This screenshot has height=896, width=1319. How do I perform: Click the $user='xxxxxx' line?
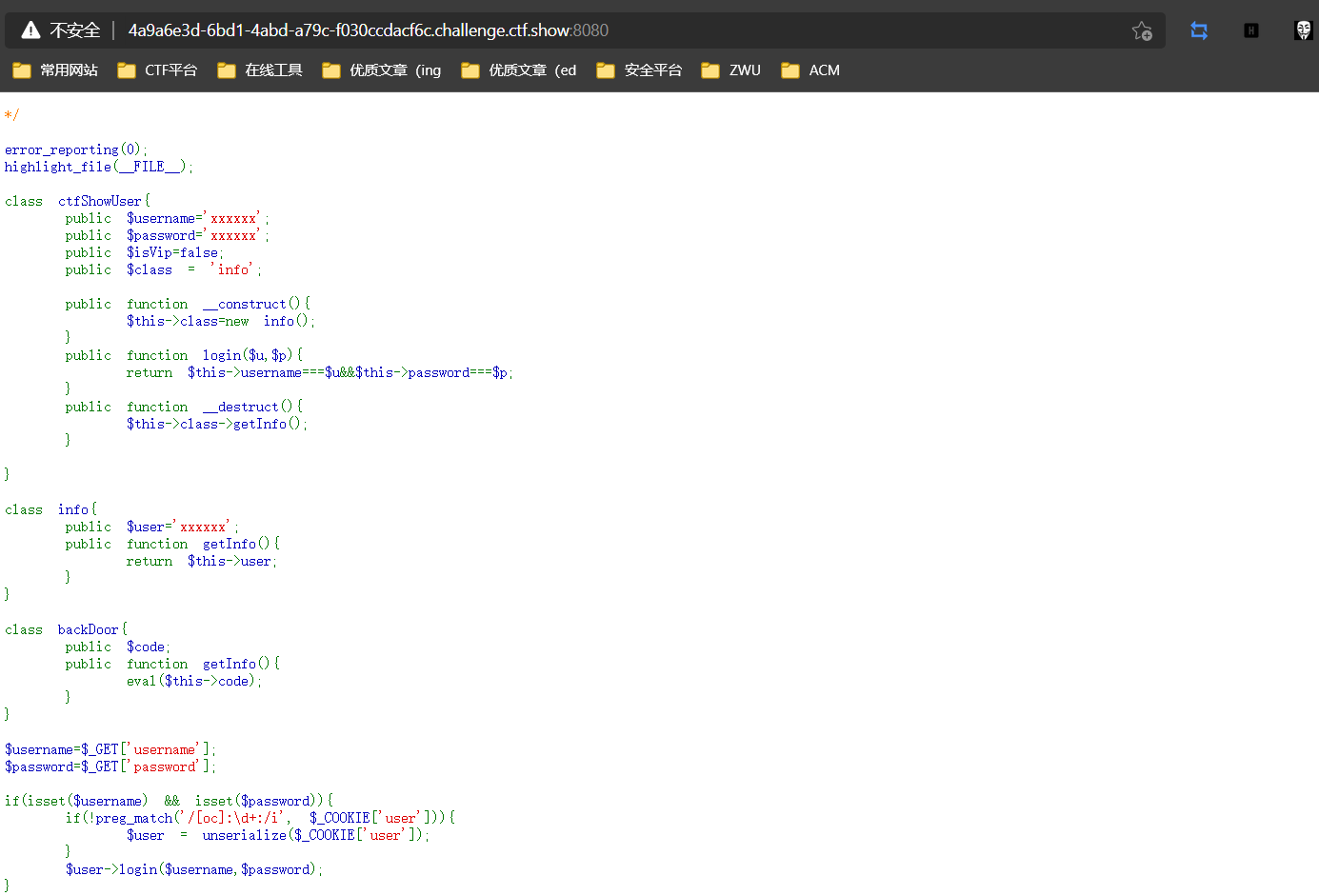[x=152, y=527]
